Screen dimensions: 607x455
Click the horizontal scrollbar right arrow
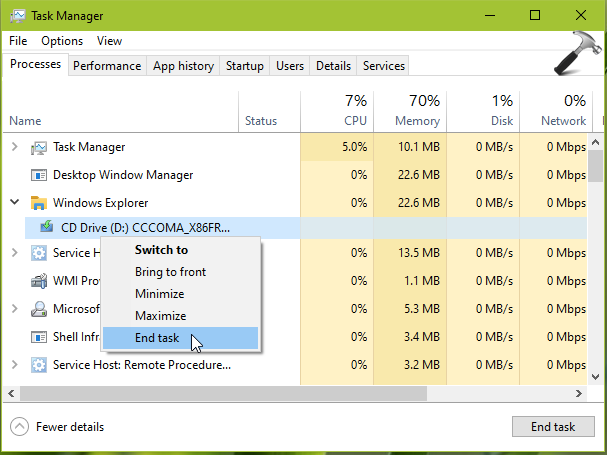tap(579, 394)
